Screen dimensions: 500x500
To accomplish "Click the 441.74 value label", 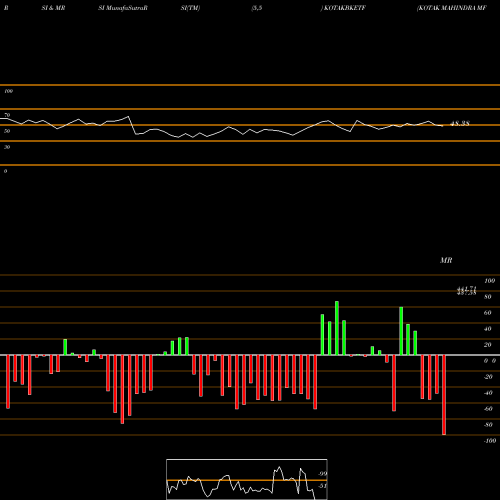I will click(467, 289).
